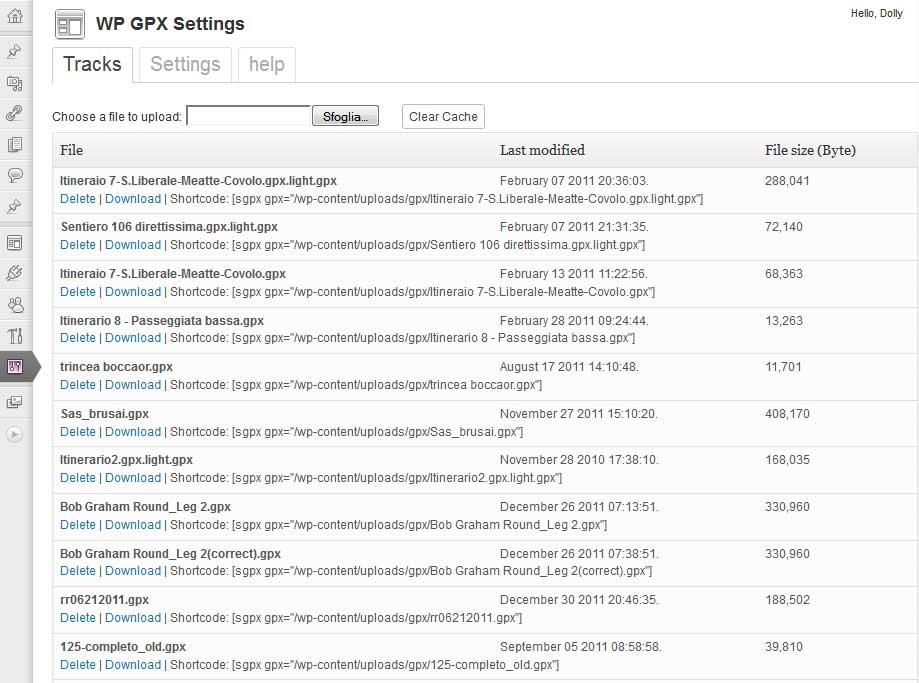
Task: Download the rr06212011.gpx track
Action: 133,618
